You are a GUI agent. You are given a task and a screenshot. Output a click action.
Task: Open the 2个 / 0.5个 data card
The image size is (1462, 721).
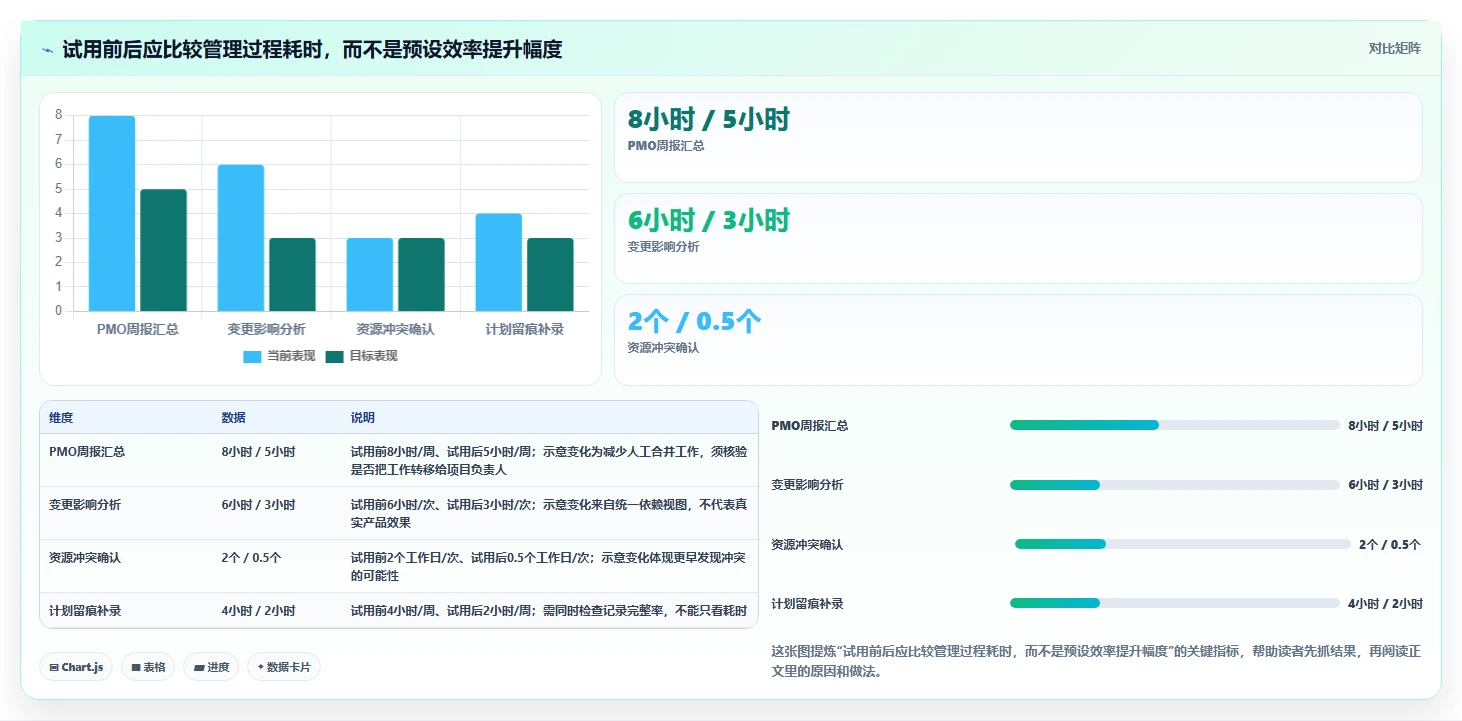pos(1018,340)
